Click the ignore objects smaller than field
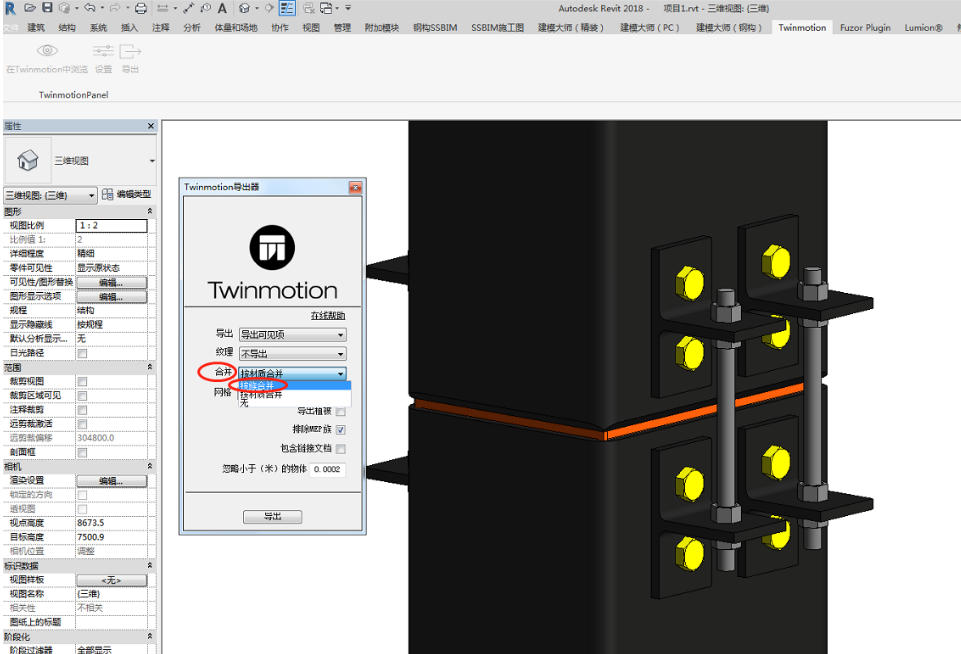 pyautogui.click(x=327, y=470)
